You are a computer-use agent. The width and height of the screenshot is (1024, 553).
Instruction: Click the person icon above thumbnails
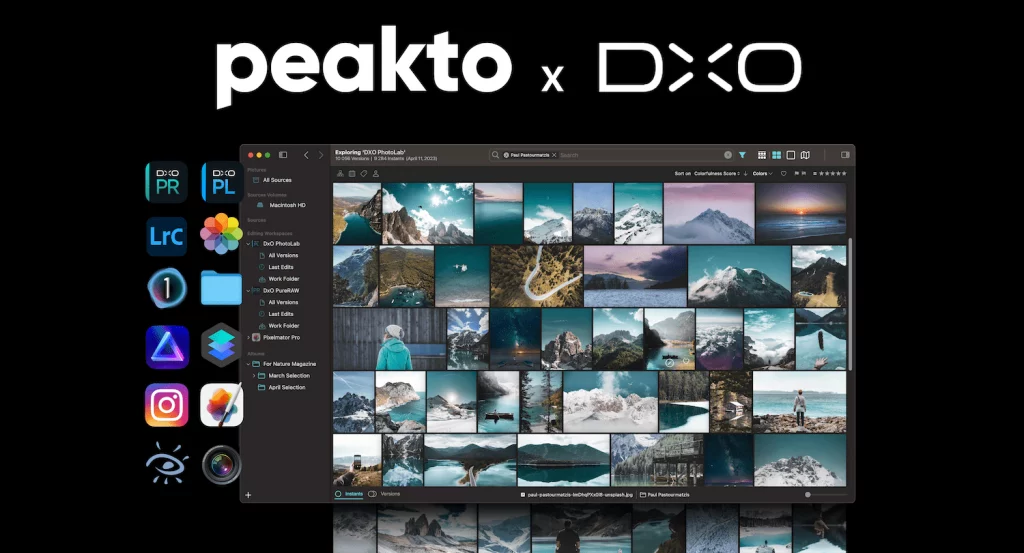tap(376, 174)
